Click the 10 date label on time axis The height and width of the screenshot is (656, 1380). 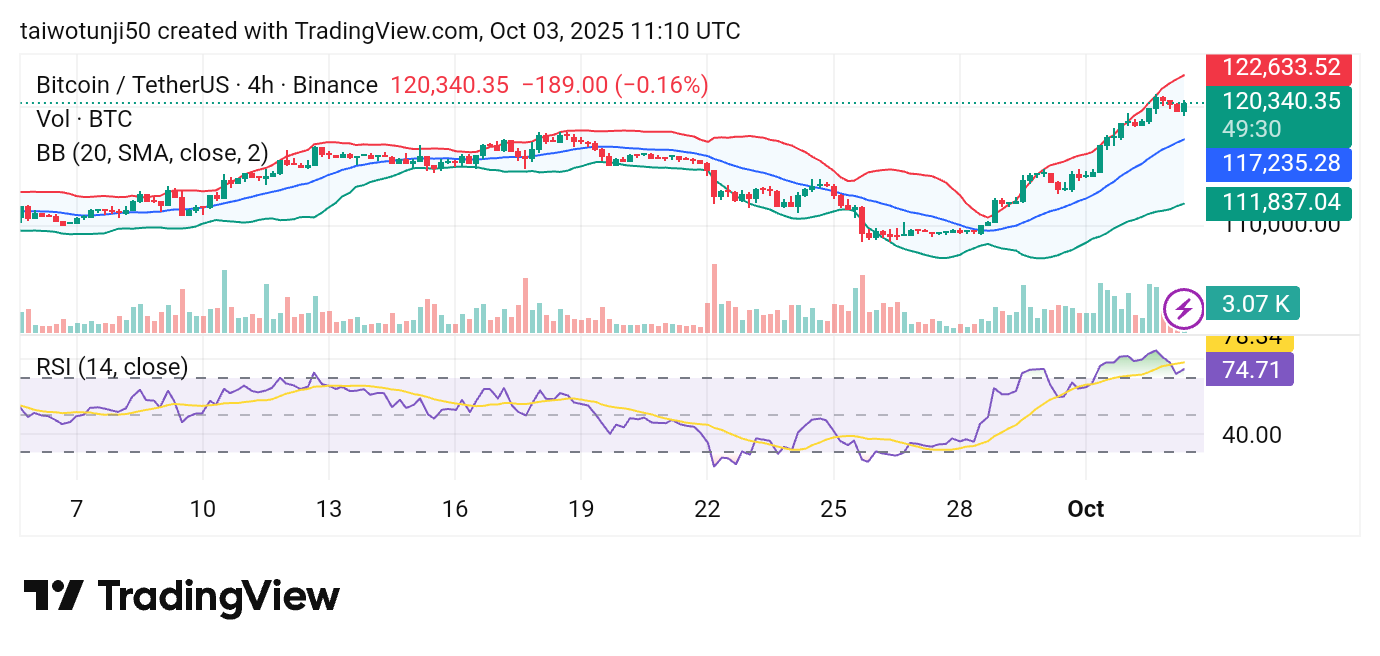(x=202, y=509)
